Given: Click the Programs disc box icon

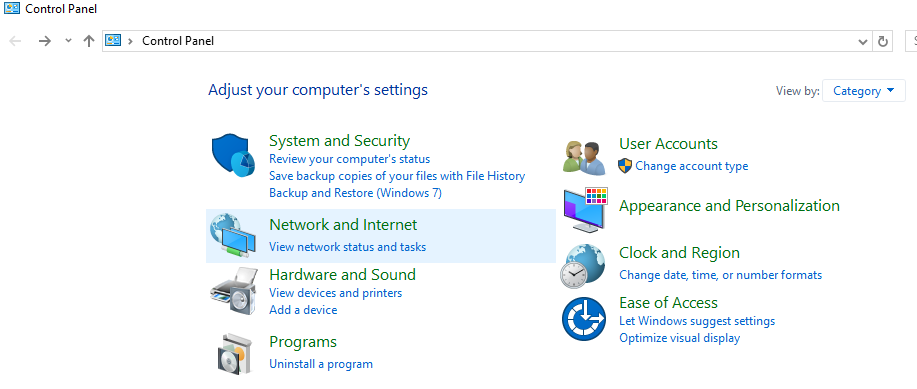Looking at the screenshot, I should pyautogui.click(x=236, y=354).
